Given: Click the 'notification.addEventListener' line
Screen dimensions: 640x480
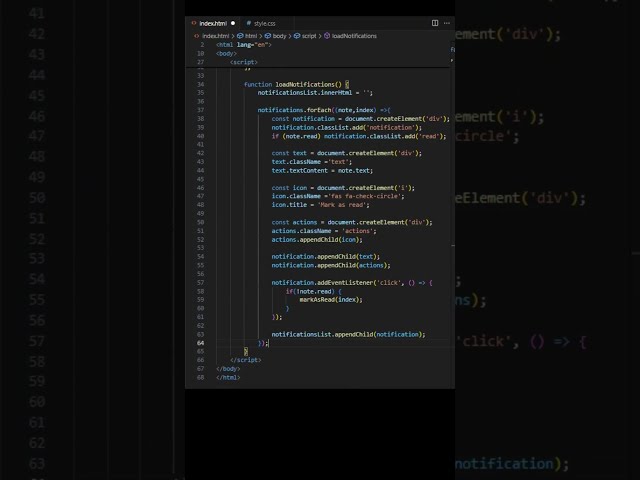Looking at the screenshot, I should [352, 283].
